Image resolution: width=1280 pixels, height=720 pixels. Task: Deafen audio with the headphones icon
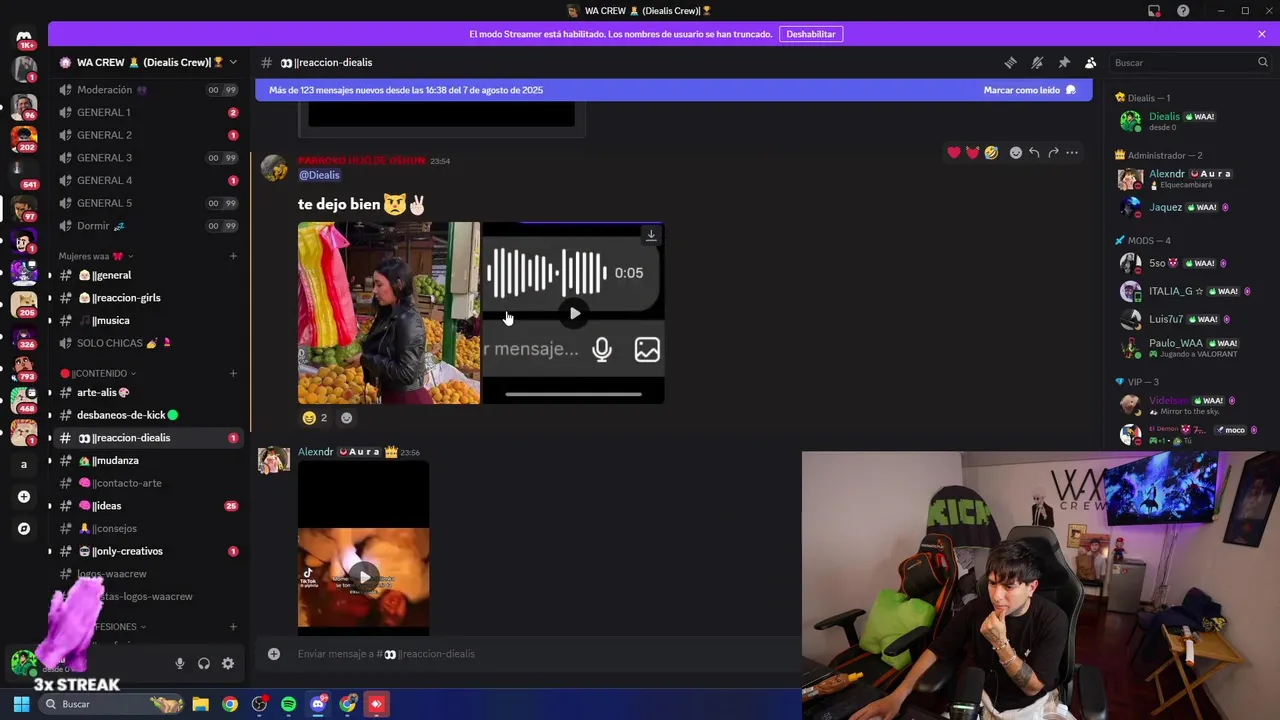coord(204,663)
